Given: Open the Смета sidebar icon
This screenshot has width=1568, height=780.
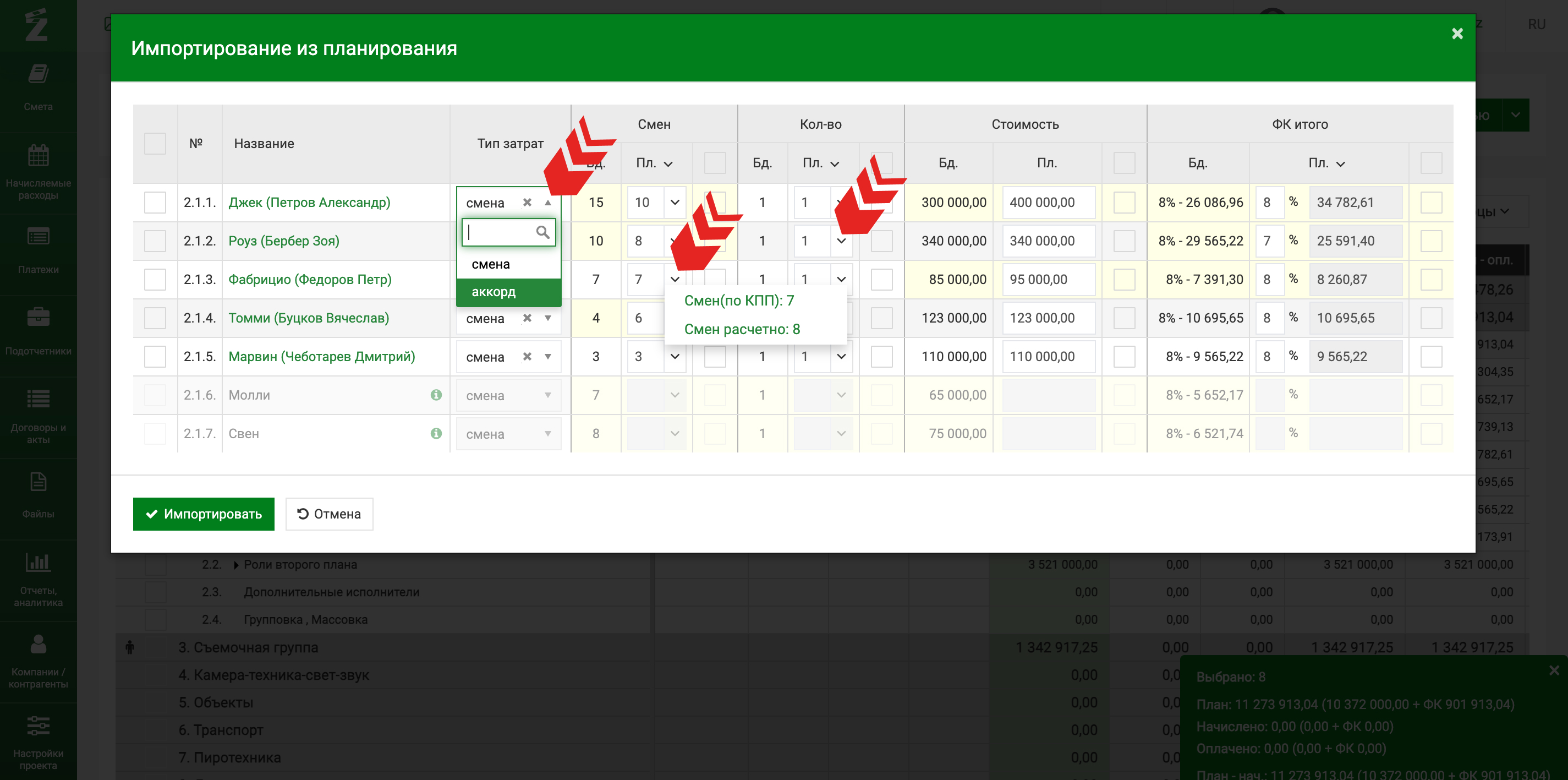Looking at the screenshot, I should pos(38,74).
